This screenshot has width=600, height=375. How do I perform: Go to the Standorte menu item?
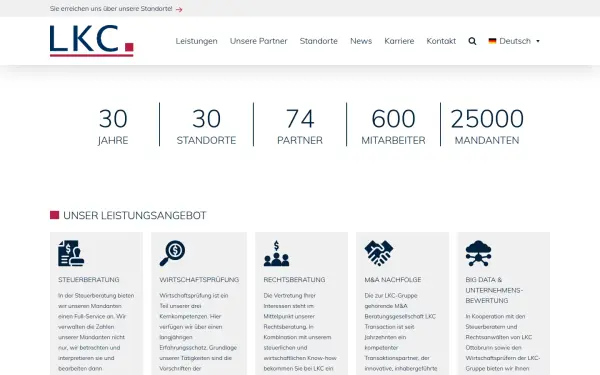click(318, 41)
